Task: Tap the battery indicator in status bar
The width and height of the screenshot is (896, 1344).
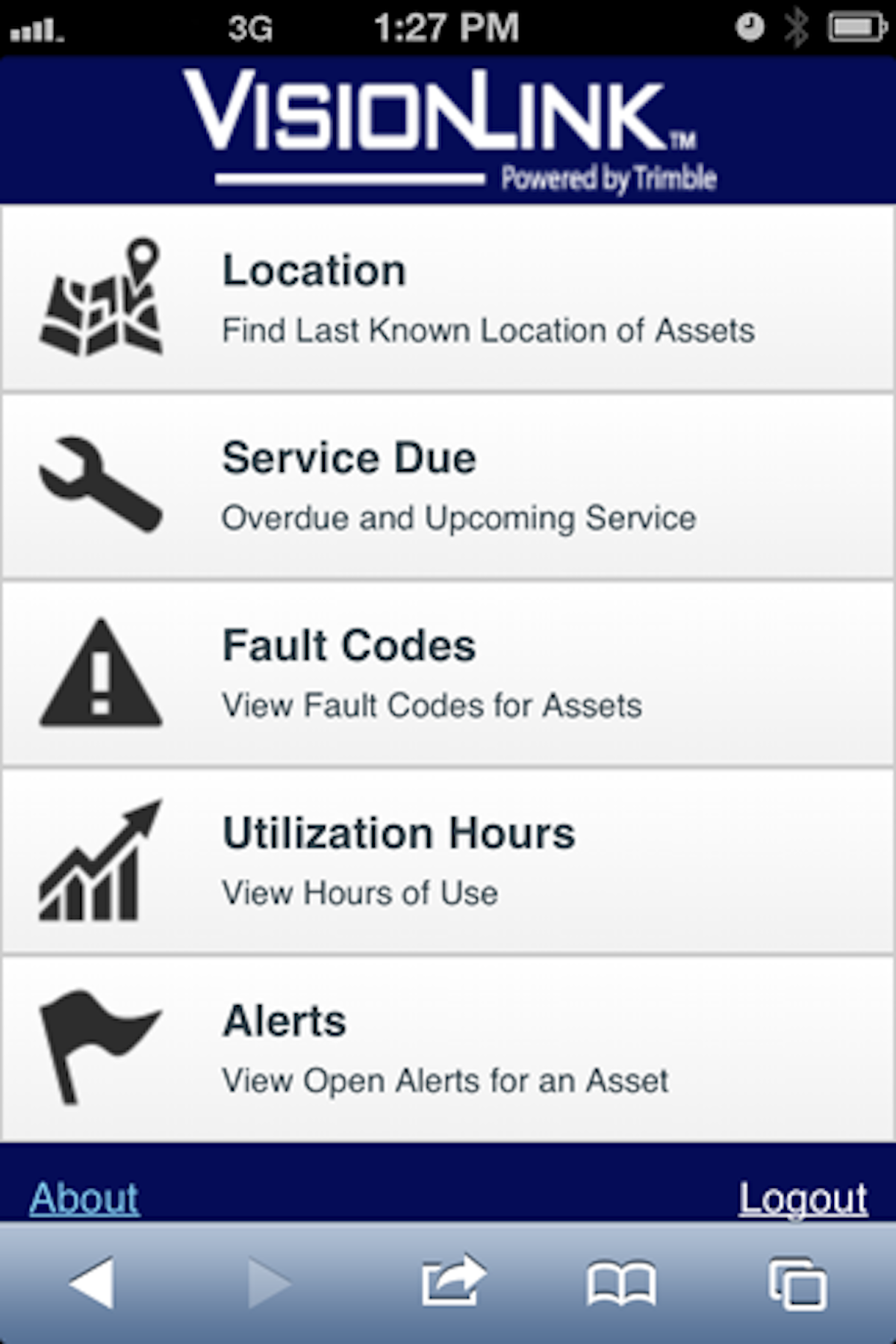Action: pyautogui.click(x=856, y=28)
